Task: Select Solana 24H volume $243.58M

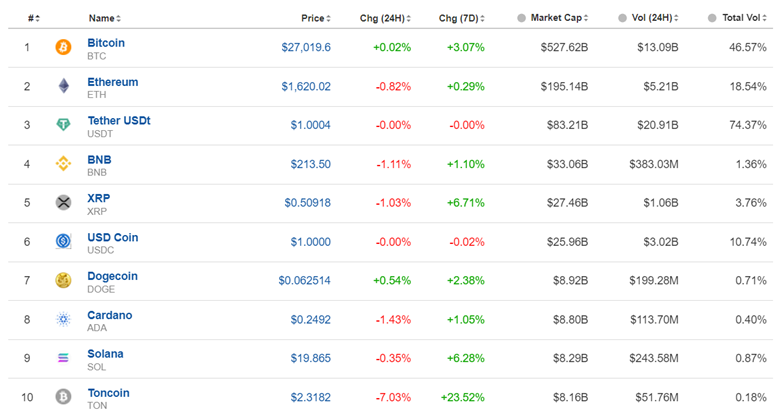Action: [x=654, y=358]
